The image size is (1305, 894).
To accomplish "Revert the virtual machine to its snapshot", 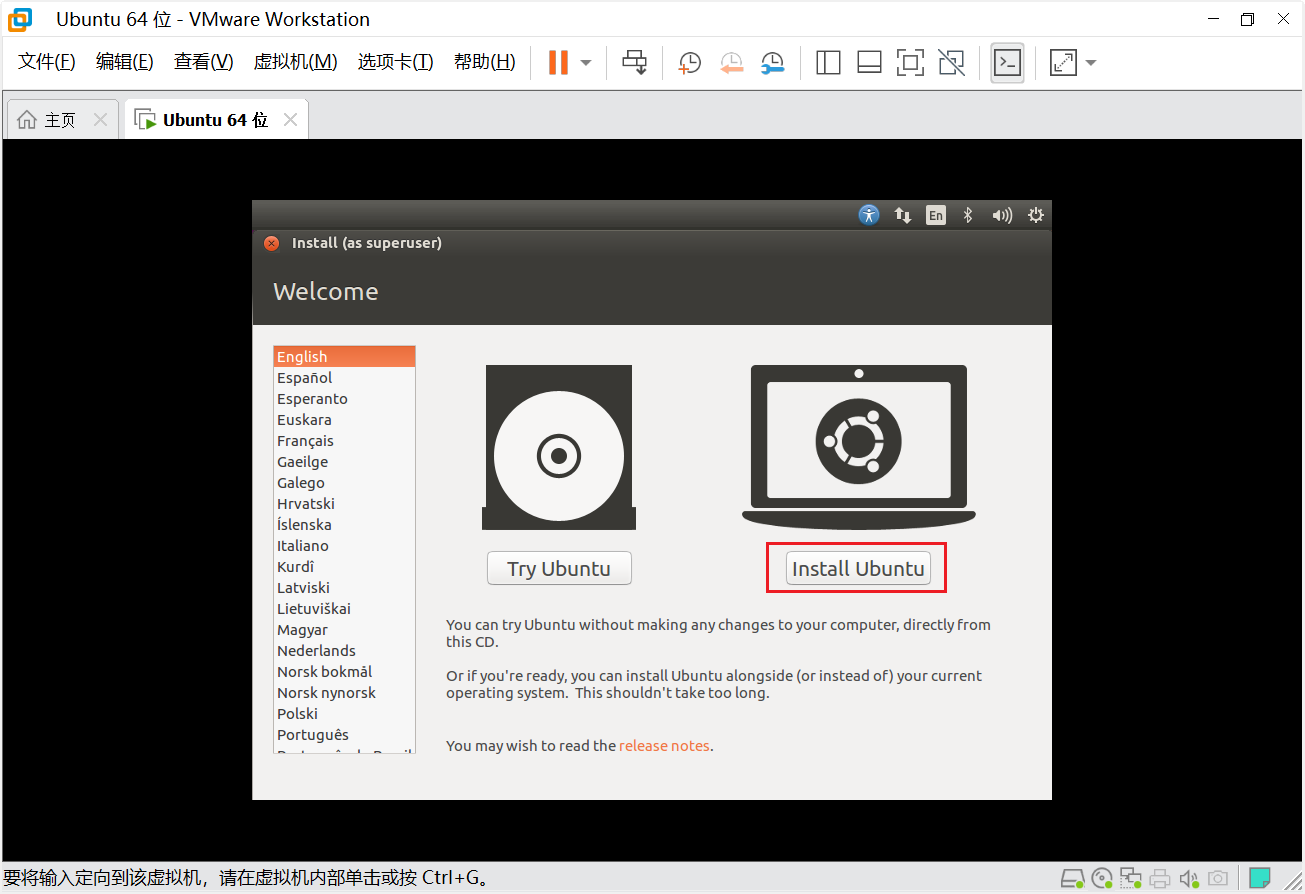I will click(x=732, y=63).
